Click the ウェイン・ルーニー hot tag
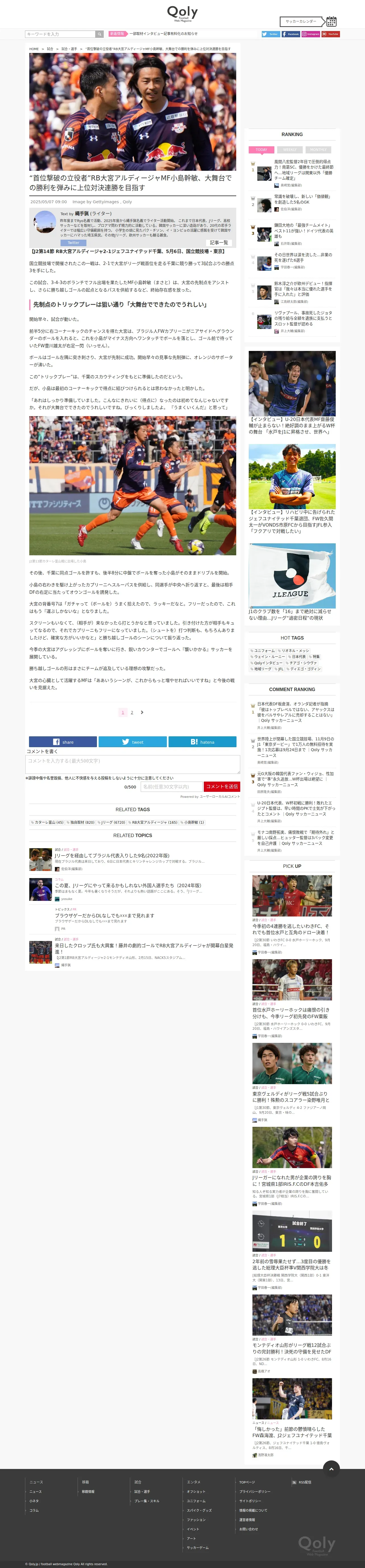This screenshot has height=1568, width=365. point(268,657)
